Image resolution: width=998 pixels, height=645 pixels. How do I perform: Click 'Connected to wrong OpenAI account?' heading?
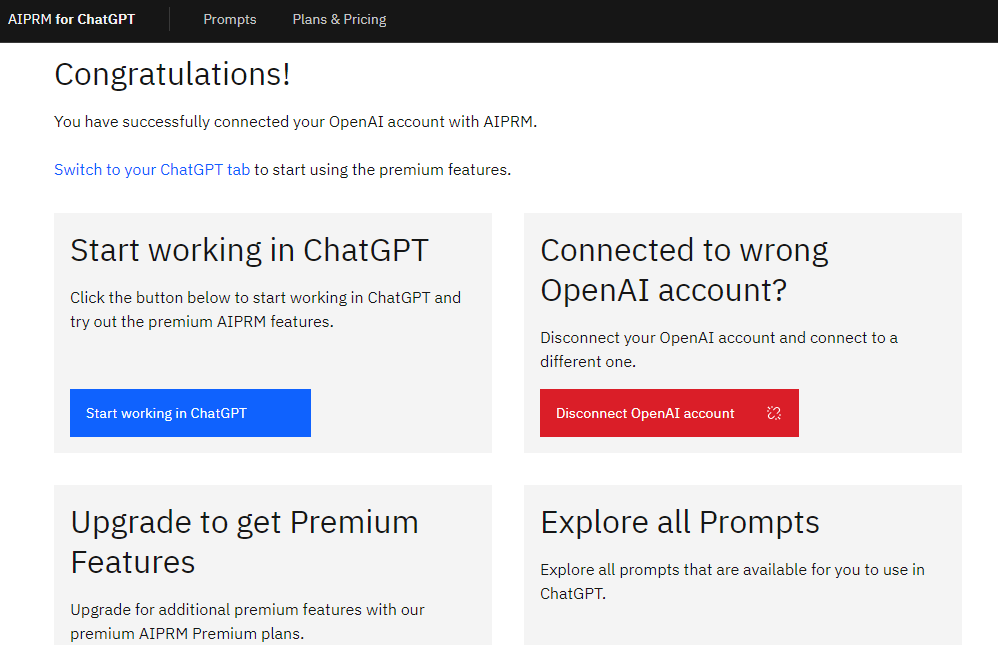tap(684, 270)
